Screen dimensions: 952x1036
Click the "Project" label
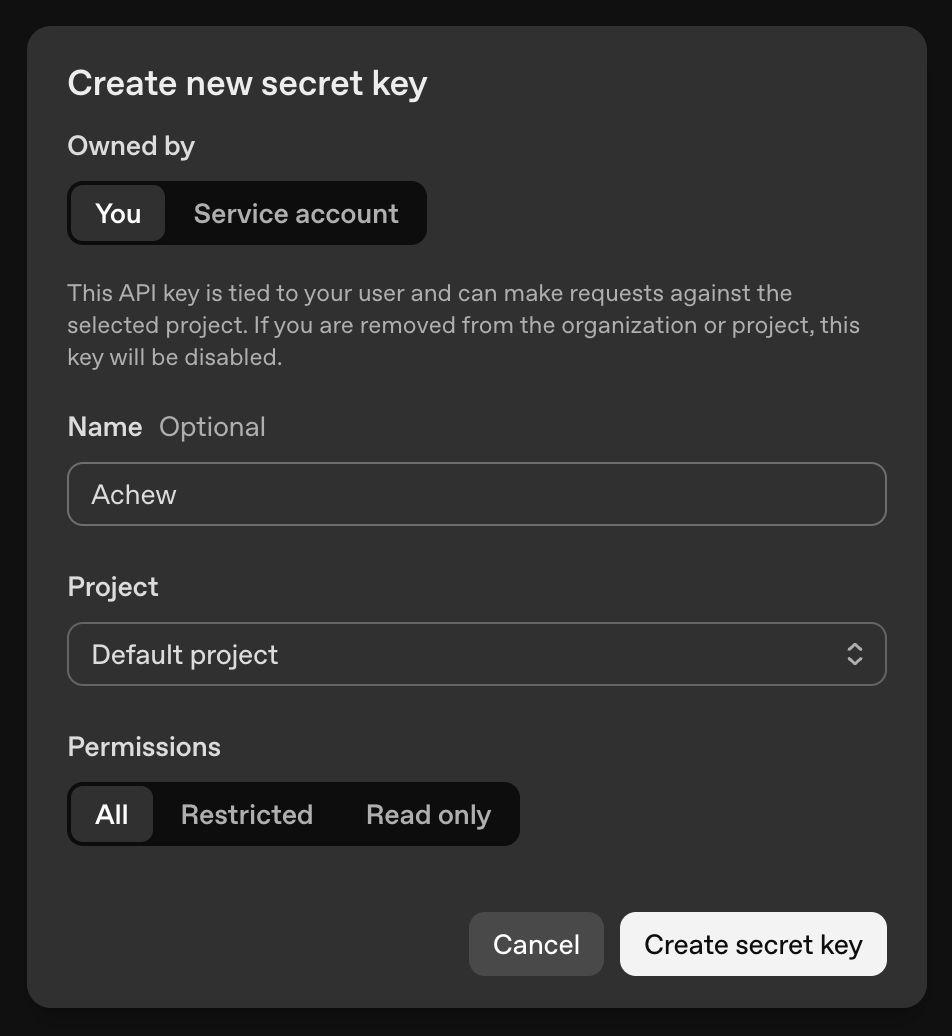tap(112, 587)
